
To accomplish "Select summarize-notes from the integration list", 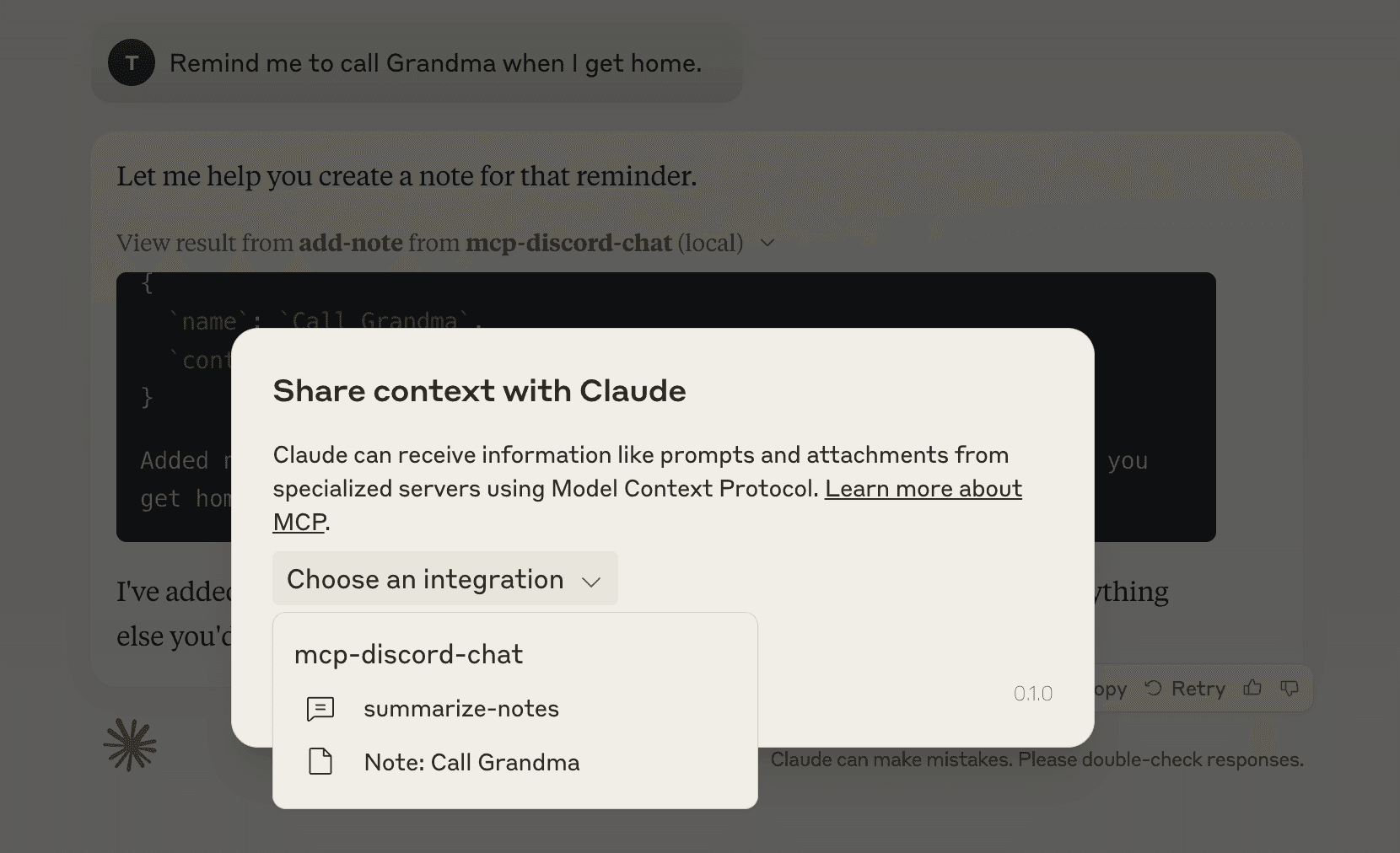I will (x=461, y=709).
